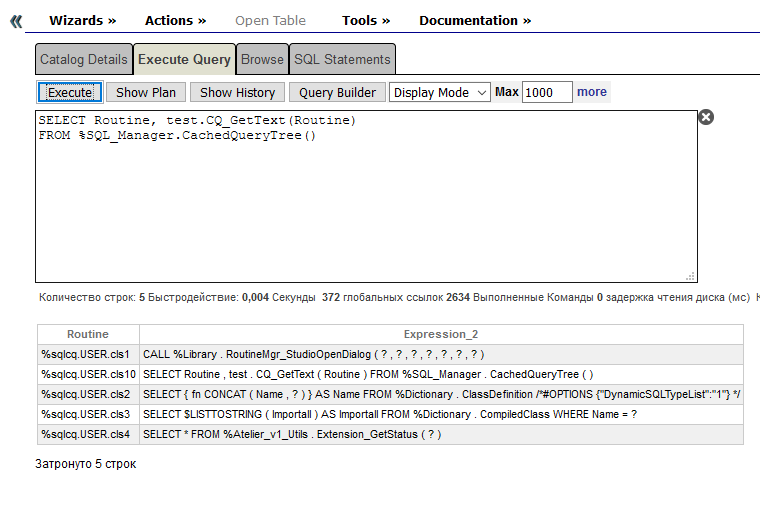This screenshot has width=760, height=530.
Task: Open the Documentation menu
Action: [x=475, y=20]
